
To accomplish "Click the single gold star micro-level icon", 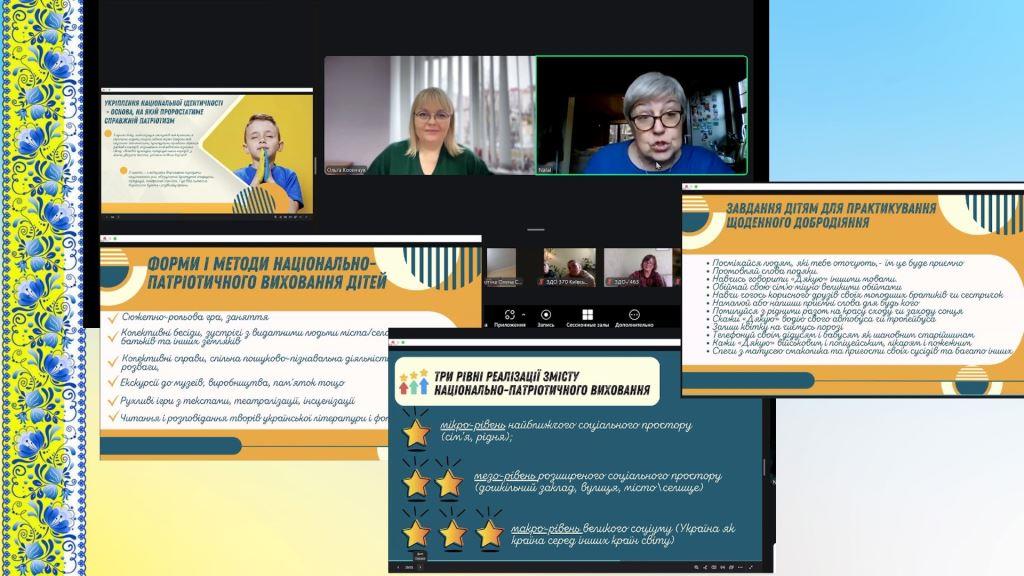I will [416, 433].
